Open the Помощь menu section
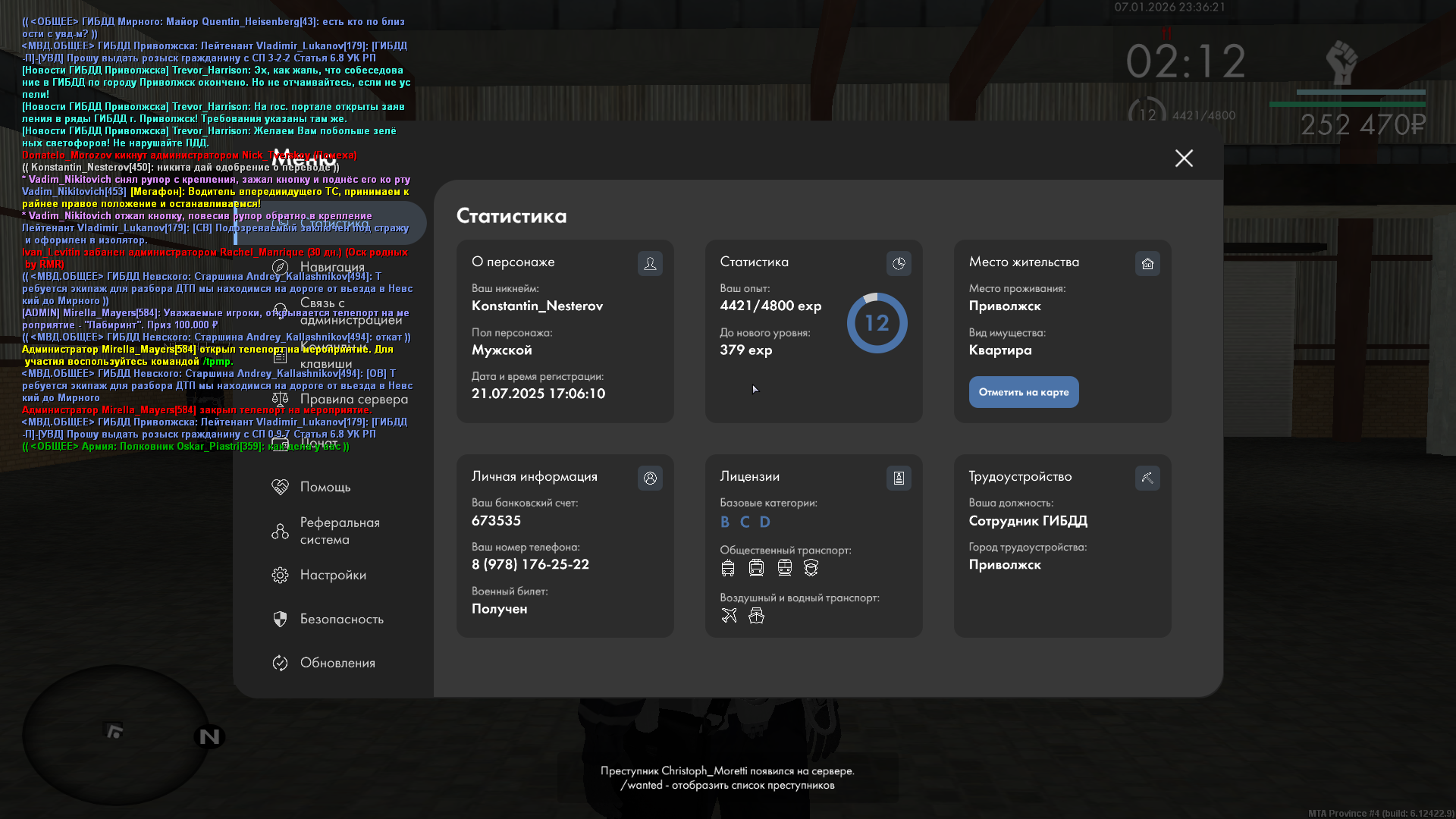This screenshot has height=819, width=1456. click(325, 487)
